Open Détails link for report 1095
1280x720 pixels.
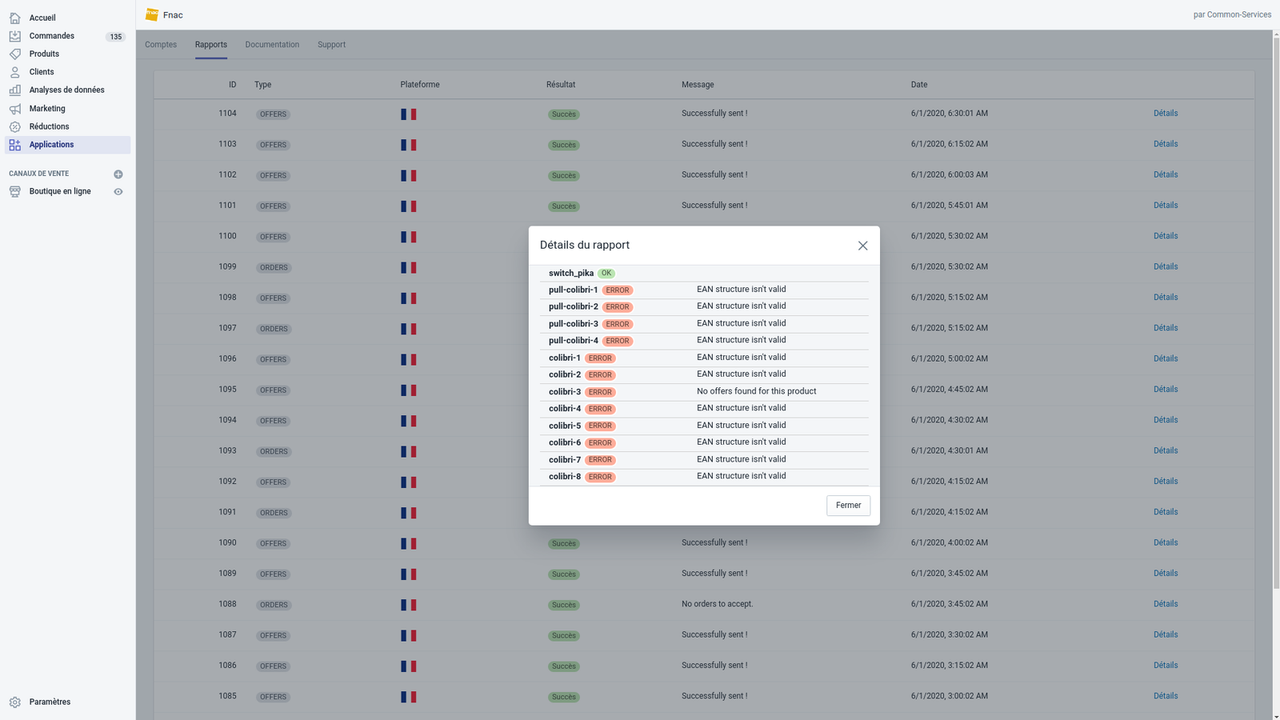tap(1165, 389)
